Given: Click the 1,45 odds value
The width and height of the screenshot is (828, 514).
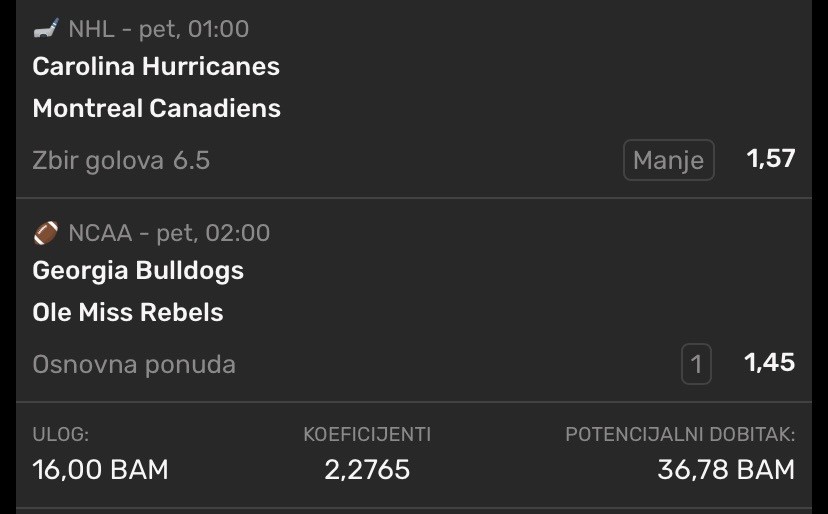Looking at the screenshot, I should [x=769, y=363].
